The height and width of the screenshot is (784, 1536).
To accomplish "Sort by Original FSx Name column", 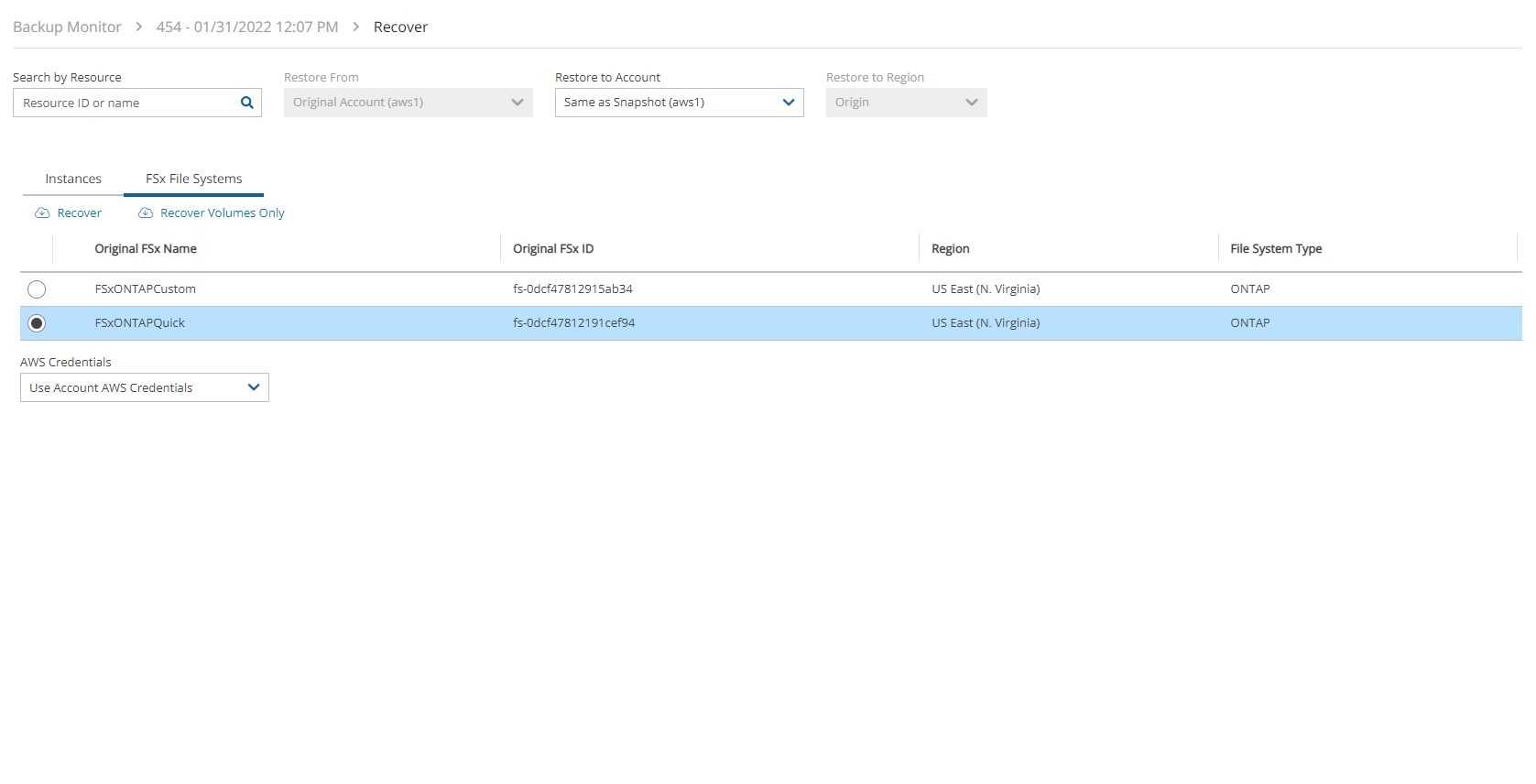I will coord(146,249).
